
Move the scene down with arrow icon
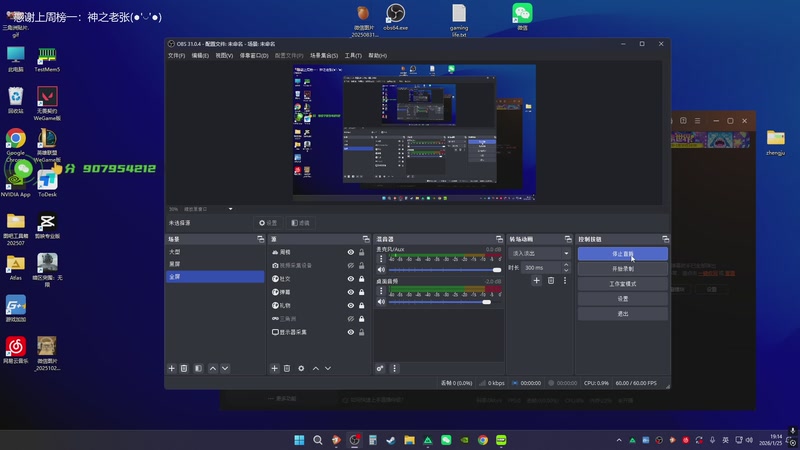(225, 368)
